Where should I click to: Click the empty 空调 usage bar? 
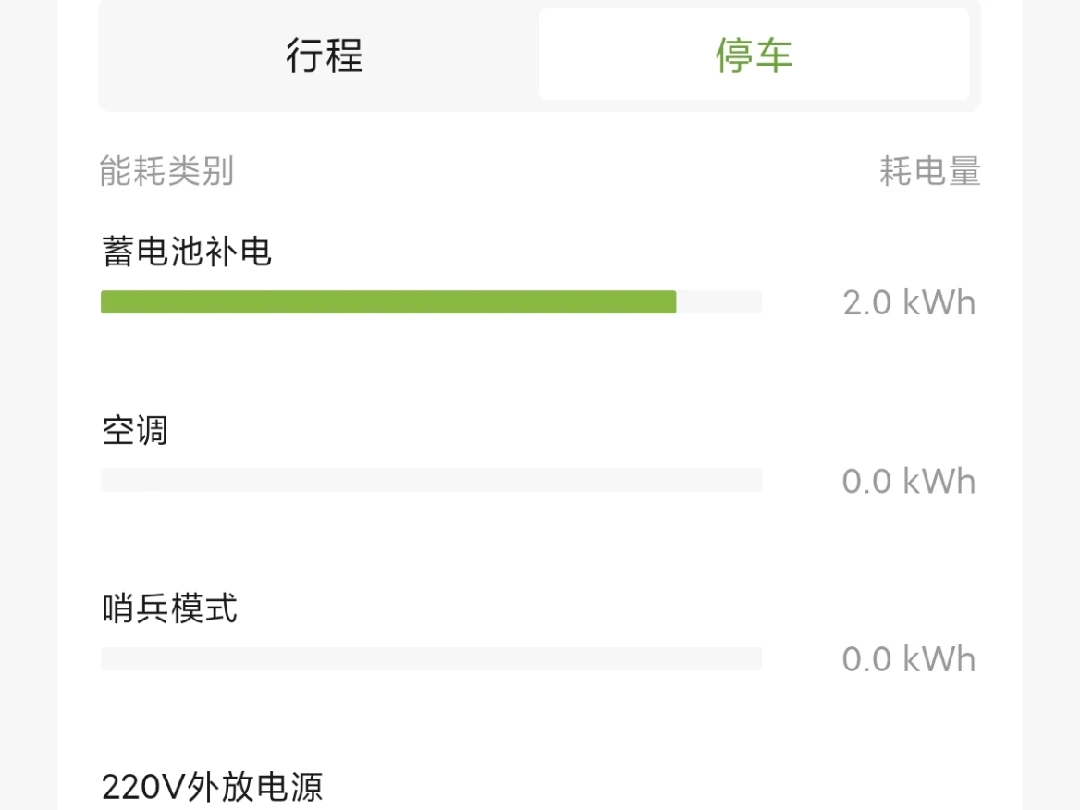point(431,480)
